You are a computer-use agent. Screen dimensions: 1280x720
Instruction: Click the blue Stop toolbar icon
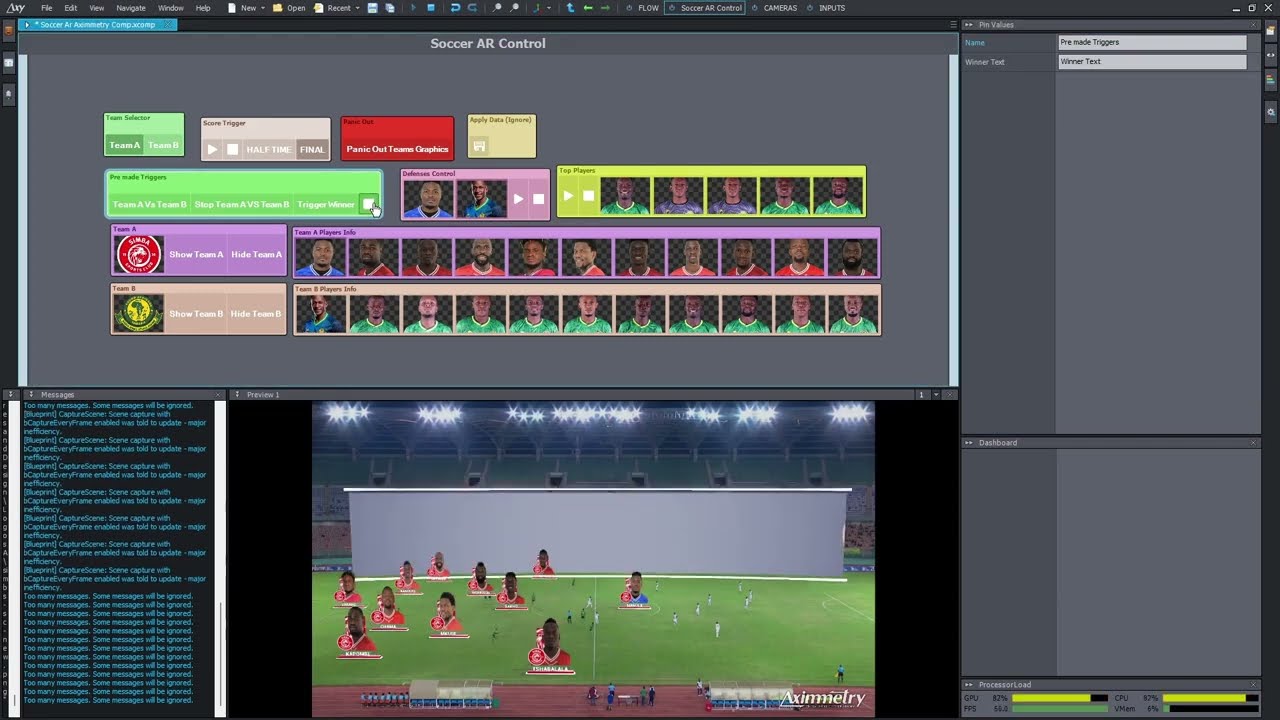pos(431,8)
